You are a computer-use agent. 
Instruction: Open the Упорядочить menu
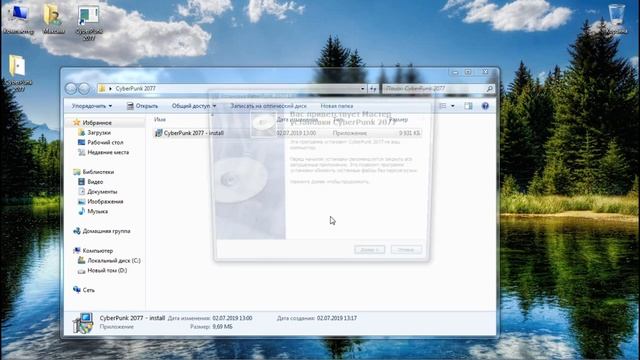92,106
